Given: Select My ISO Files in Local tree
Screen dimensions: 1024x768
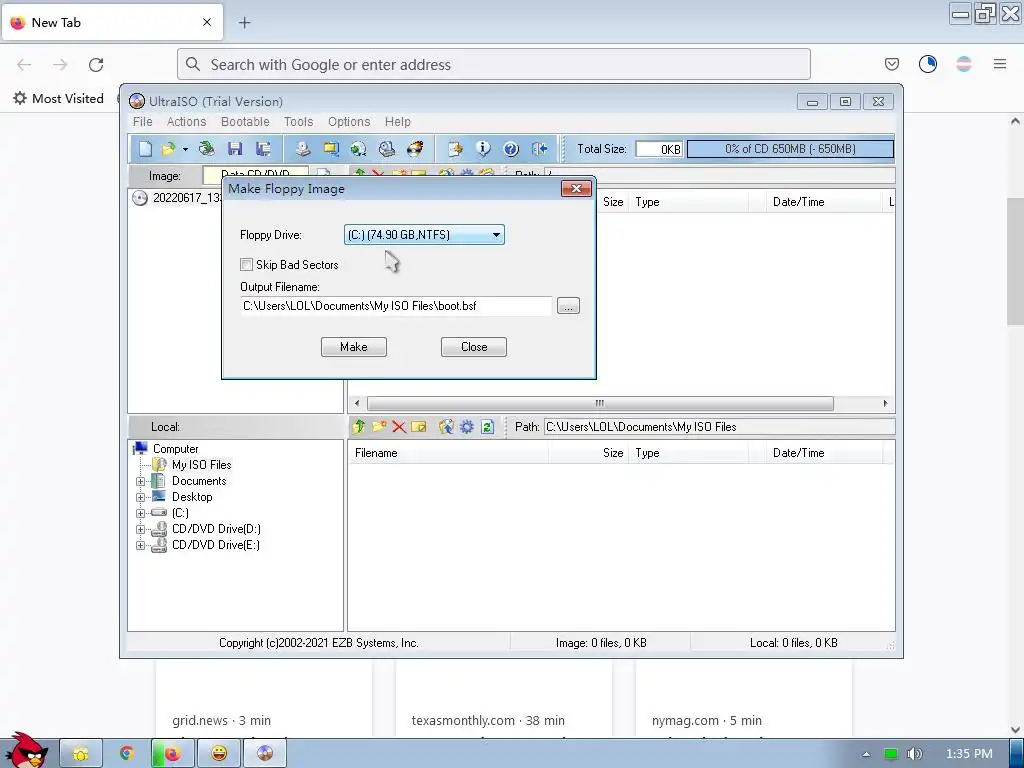Looking at the screenshot, I should click(201, 465).
